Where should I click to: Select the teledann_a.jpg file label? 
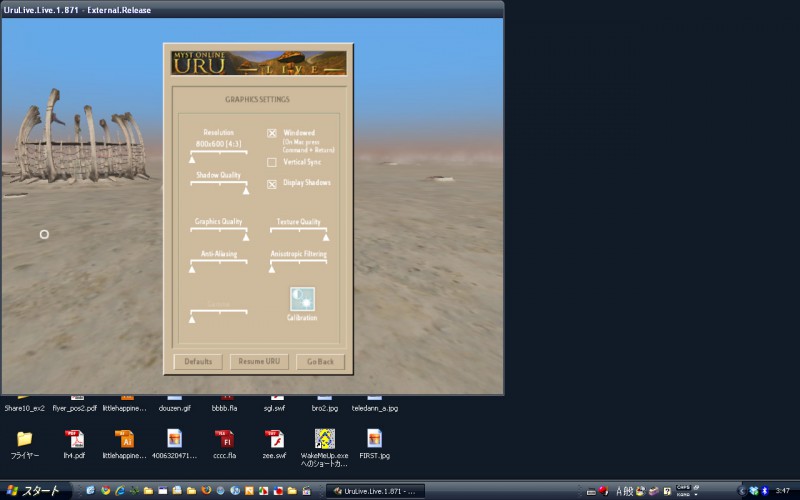375,408
